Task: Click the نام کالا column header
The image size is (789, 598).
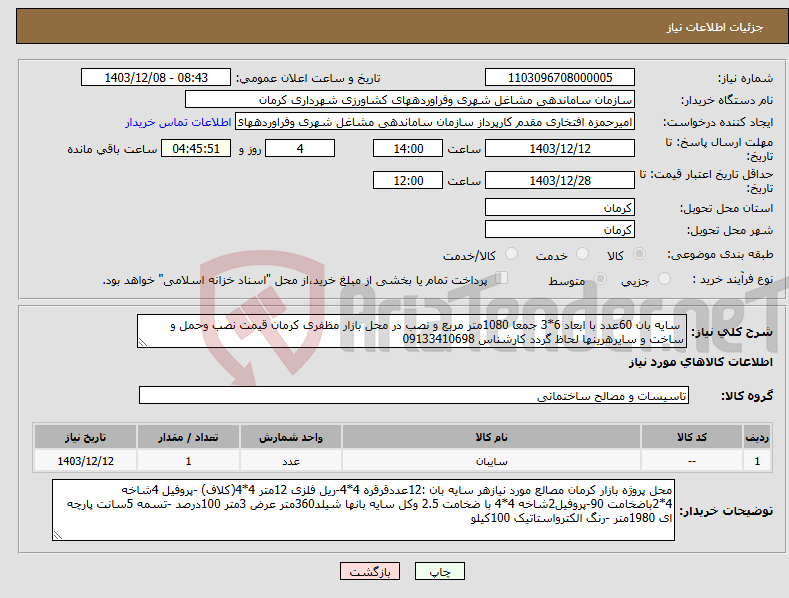Action: (x=491, y=437)
